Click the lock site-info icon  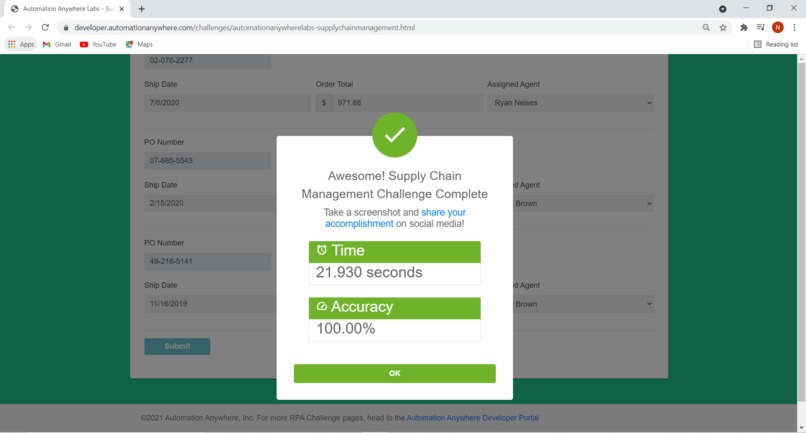point(66,28)
